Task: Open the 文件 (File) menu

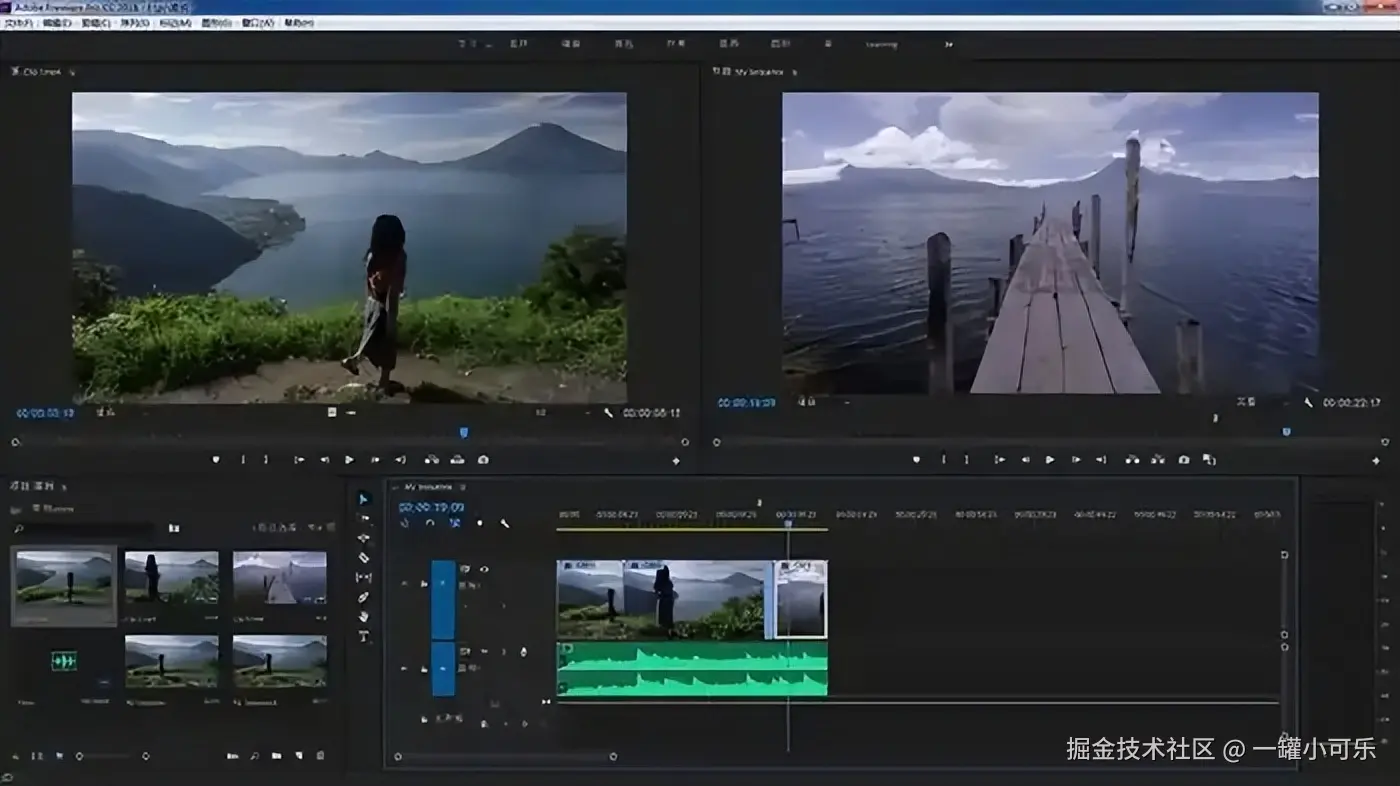Action: click(18, 23)
